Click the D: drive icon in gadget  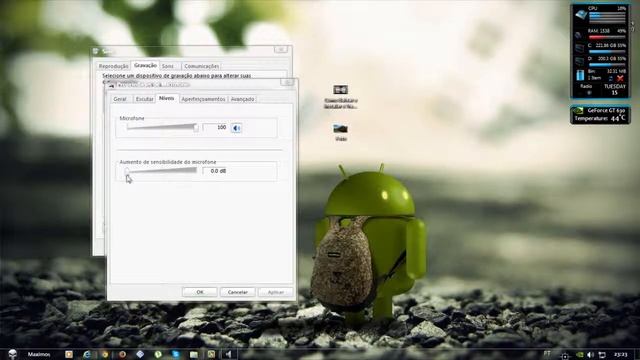[x=580, y=62]
